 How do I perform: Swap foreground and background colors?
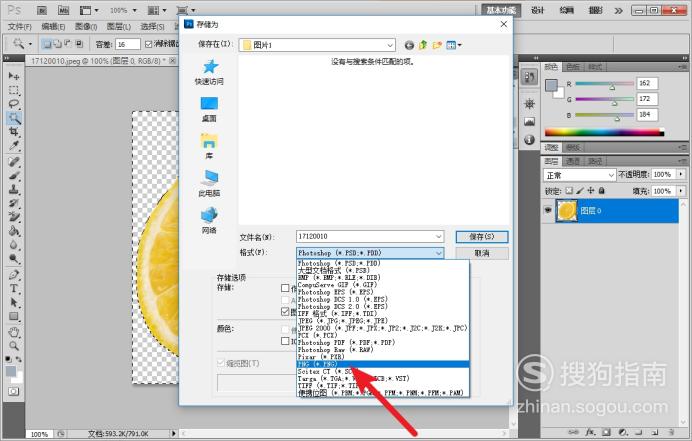(19, 359)
